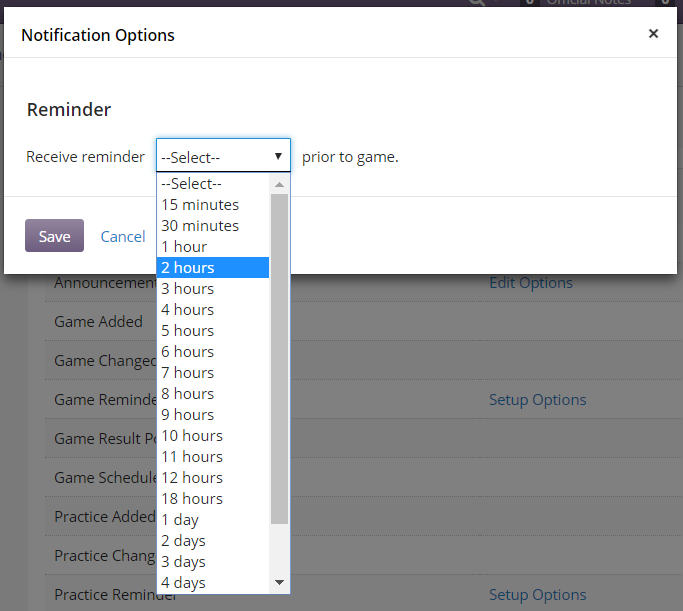Open the Receive reminder select box

[223, 155]
